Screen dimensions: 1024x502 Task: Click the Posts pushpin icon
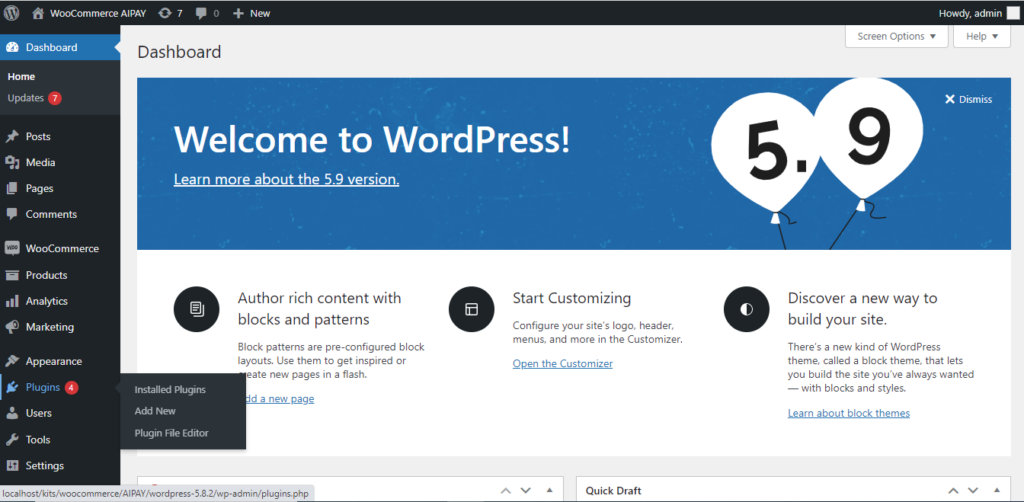pos(12,136)
